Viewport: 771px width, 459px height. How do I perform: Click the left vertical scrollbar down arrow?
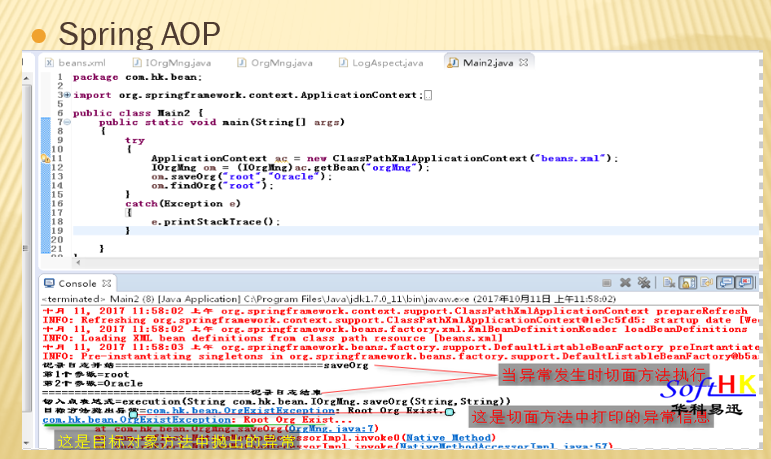[x=27, y=443]
